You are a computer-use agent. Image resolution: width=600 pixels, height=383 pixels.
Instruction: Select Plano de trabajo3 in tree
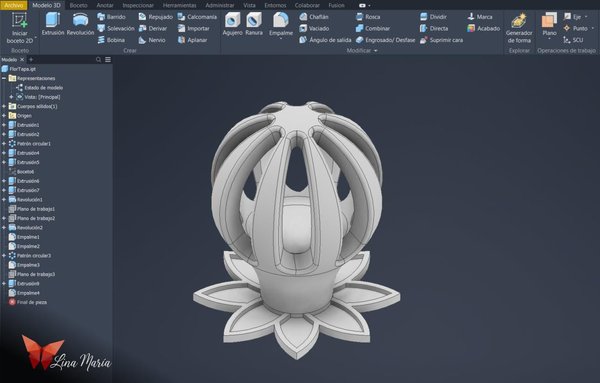coord(32,274)
